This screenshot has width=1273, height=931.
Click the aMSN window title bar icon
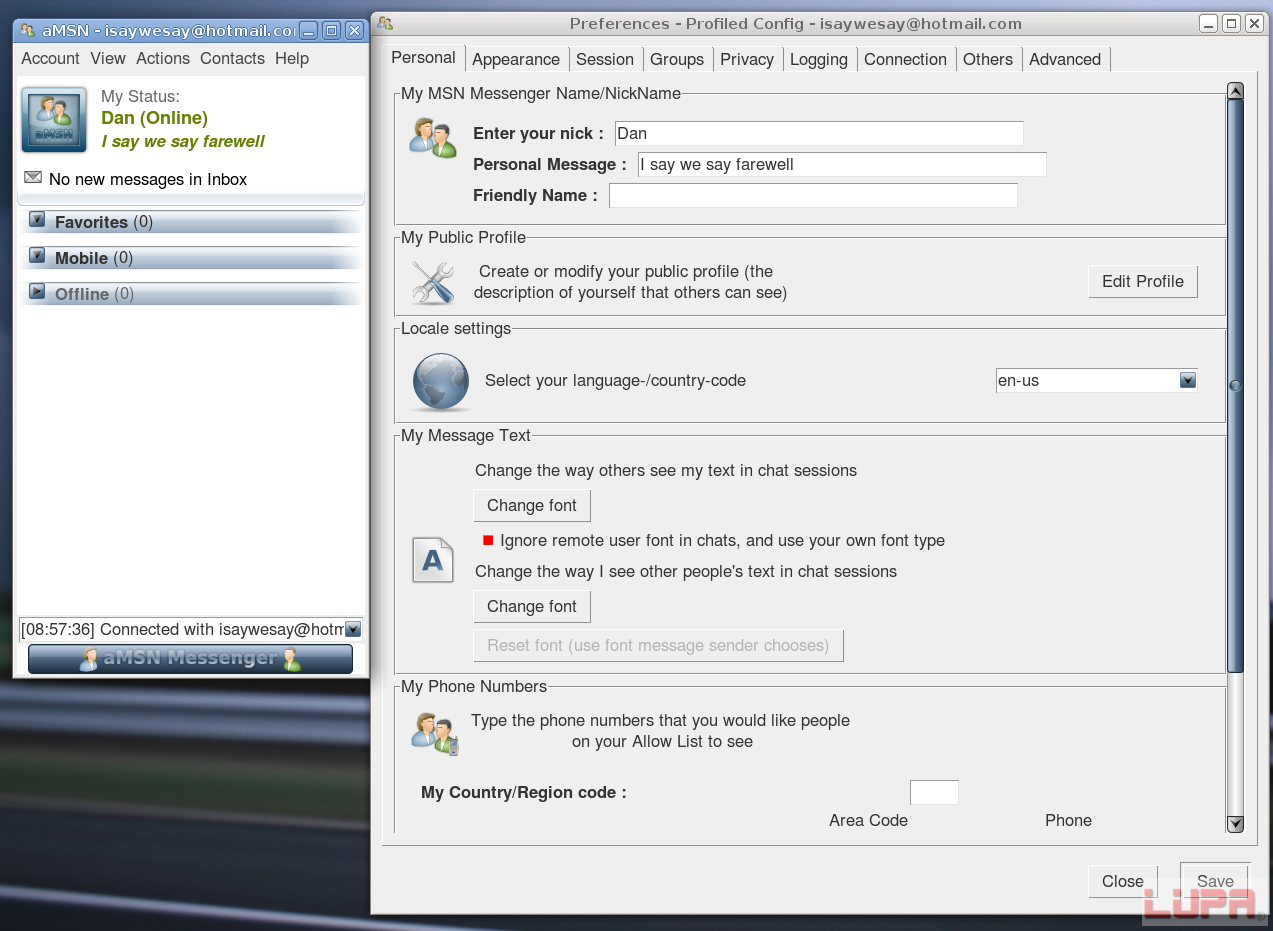(27, 30)
